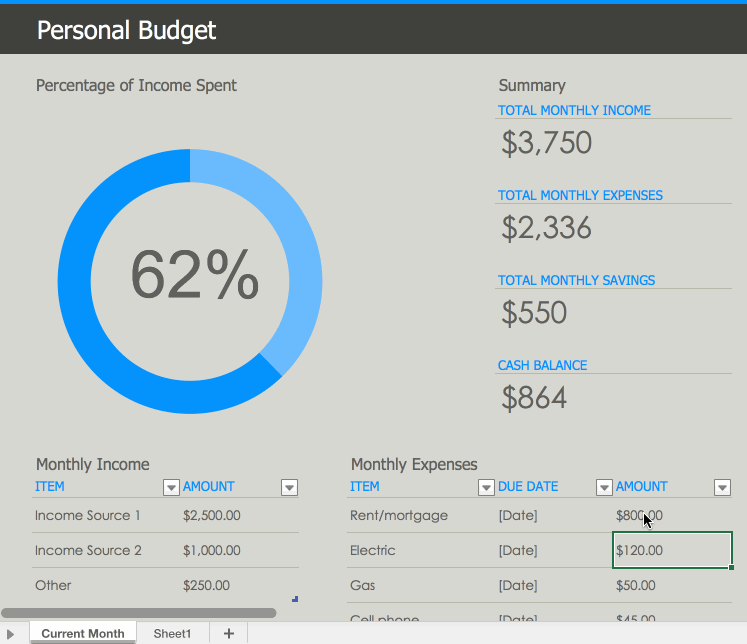Click the Monthly Income table heading
The width and height of the screenshot is (747, 644).
tap(93, 464)
